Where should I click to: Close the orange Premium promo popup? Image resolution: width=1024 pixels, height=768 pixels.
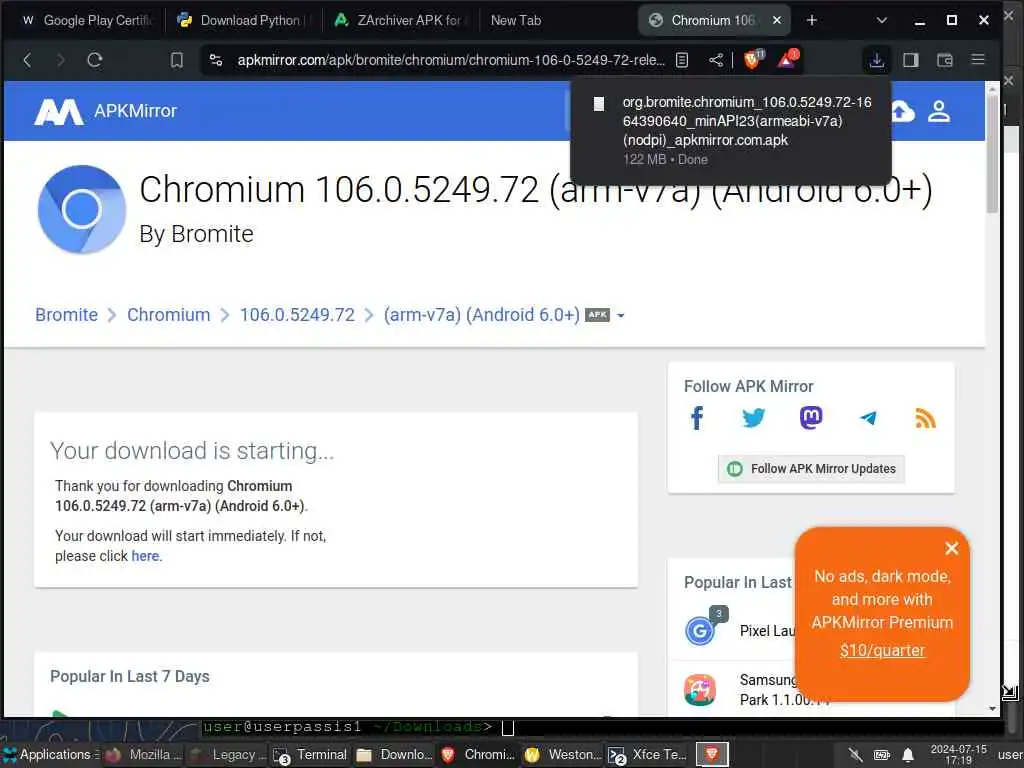click(x=952, y=549)
